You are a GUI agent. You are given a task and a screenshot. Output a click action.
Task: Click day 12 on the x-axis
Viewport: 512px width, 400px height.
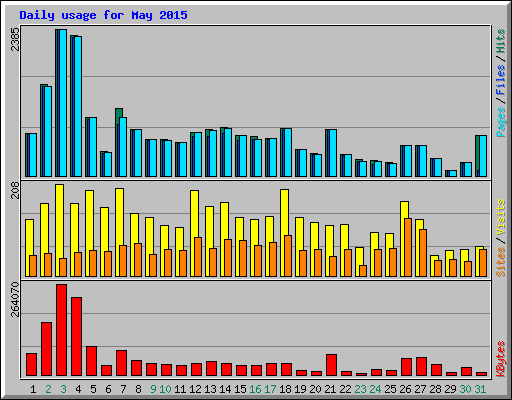click(x=195, y=389)
